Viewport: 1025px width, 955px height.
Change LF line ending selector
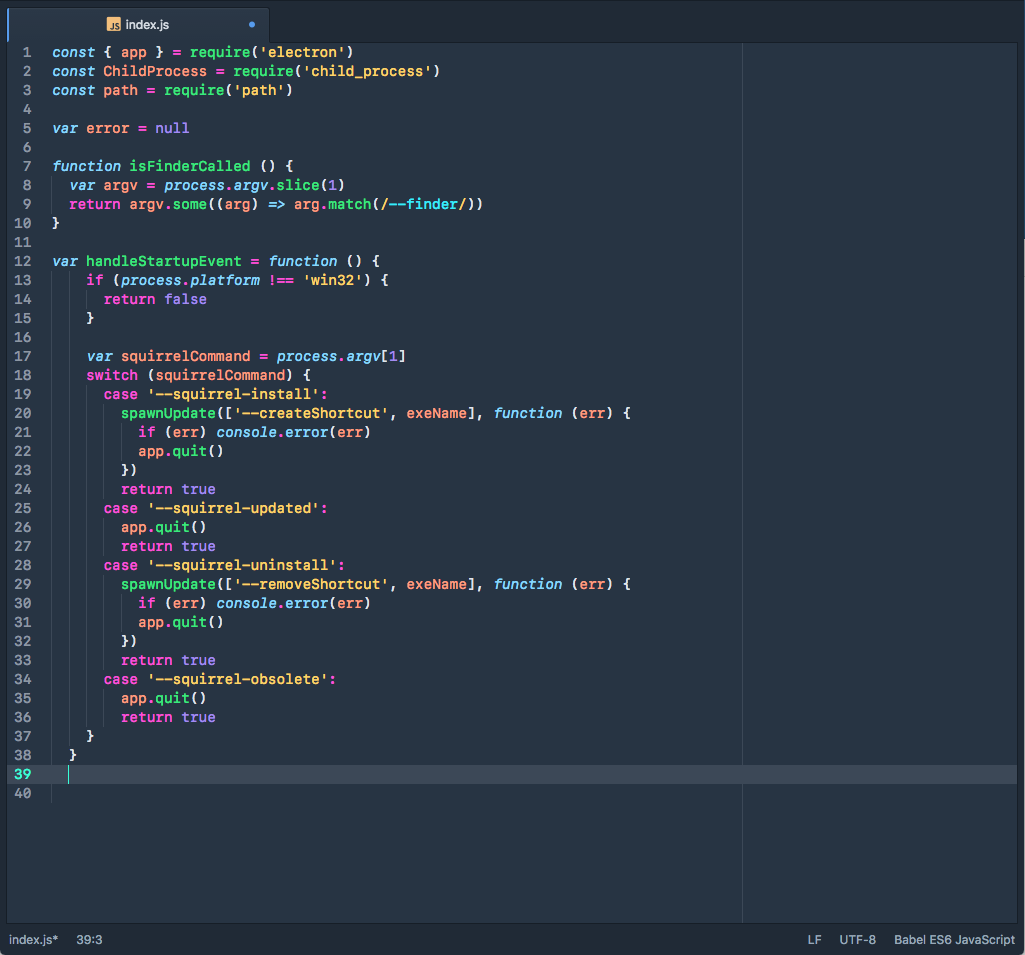[815, 939]
